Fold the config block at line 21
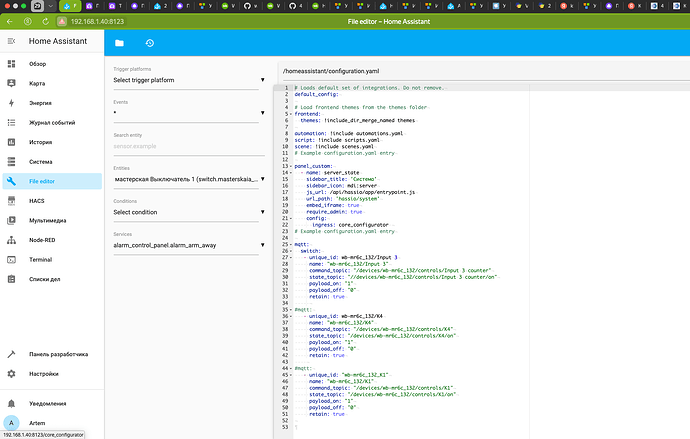690x439 pixels. [x=290, y=218]
